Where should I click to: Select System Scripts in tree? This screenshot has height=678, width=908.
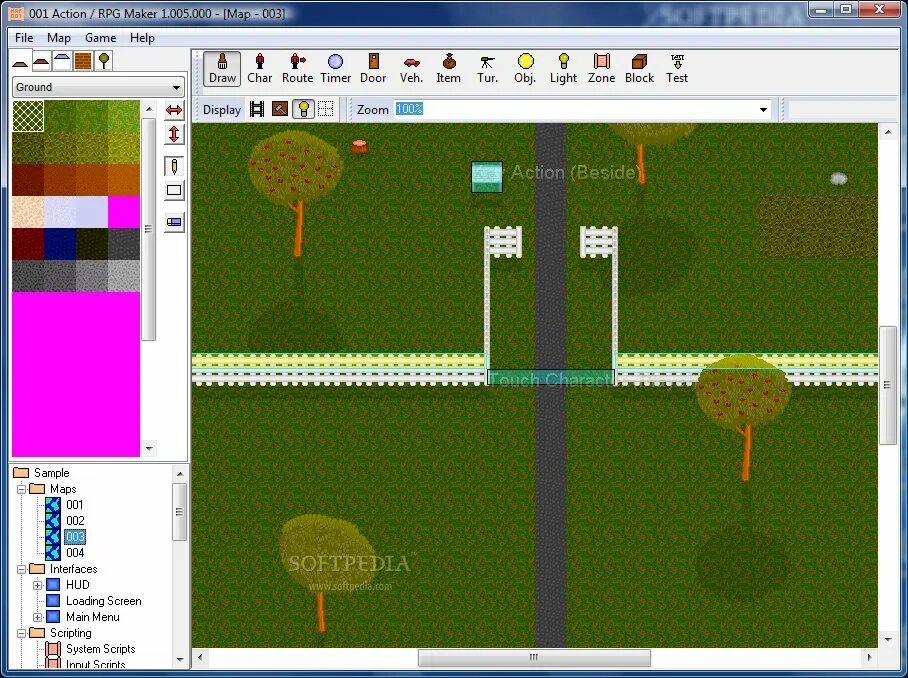pos(101,649)
